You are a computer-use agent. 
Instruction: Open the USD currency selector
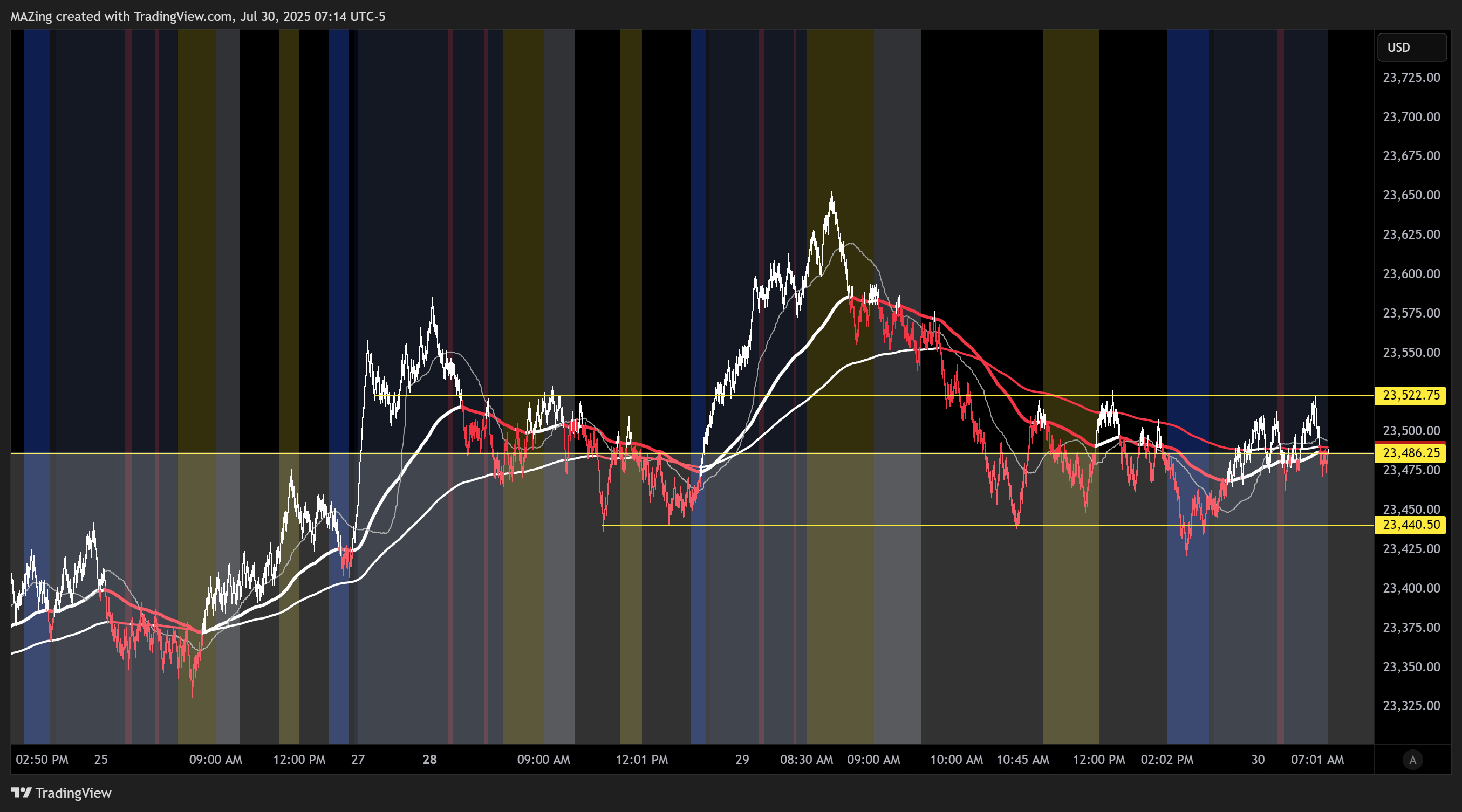(x=1411, y=47)
